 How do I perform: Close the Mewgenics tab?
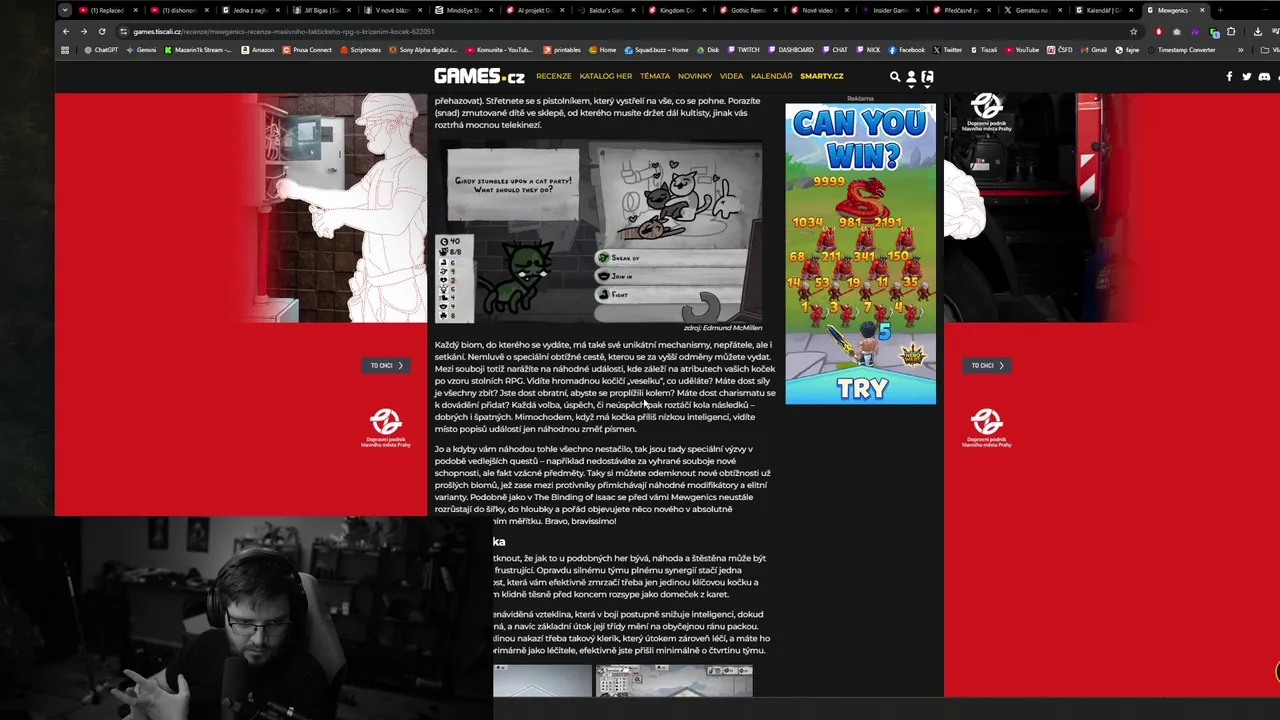(1203, 10)
